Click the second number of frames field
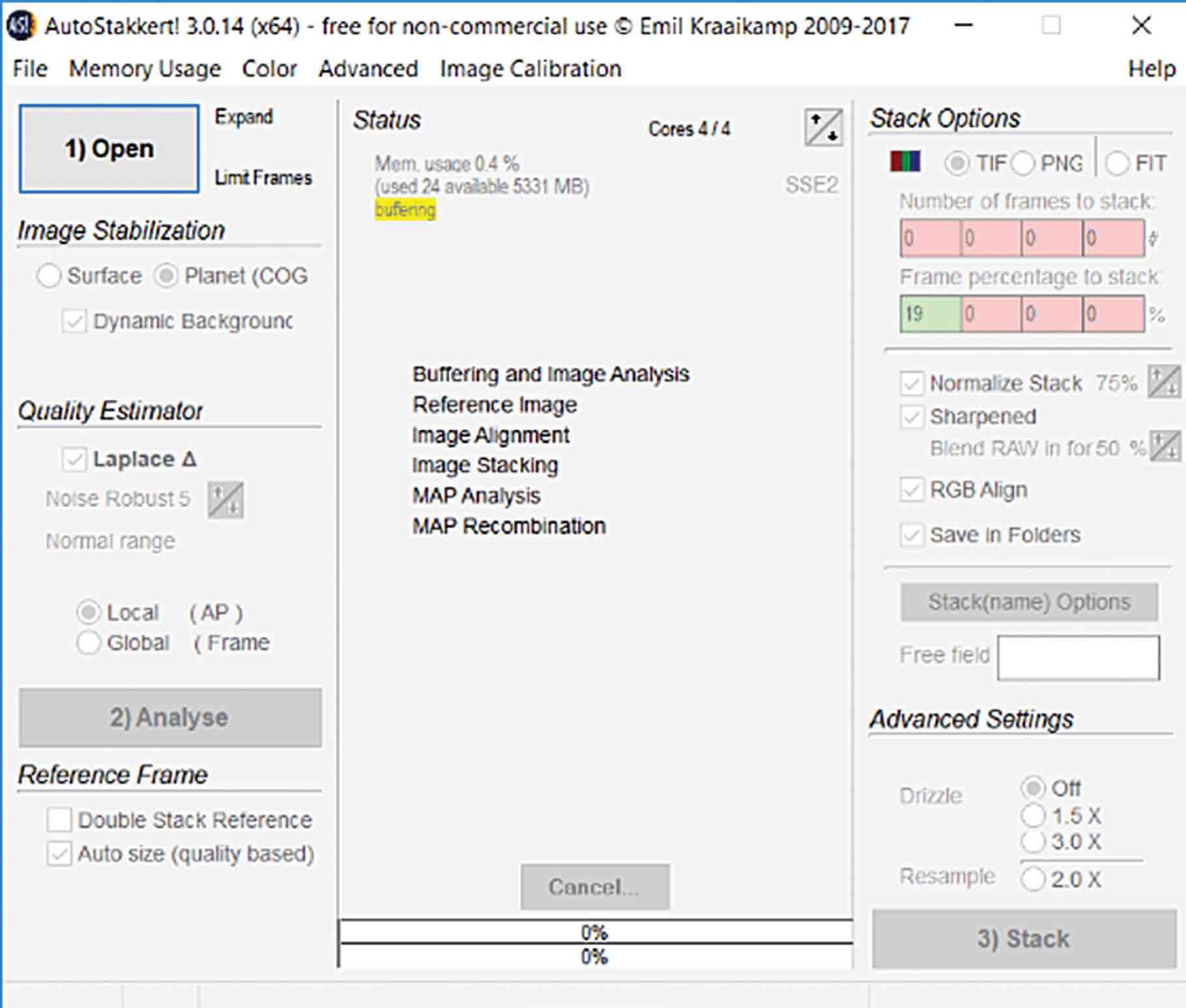 (991, 238)
